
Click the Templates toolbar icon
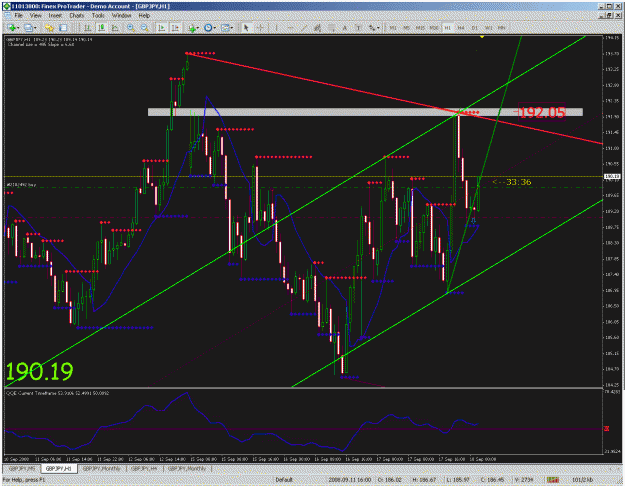225,28
